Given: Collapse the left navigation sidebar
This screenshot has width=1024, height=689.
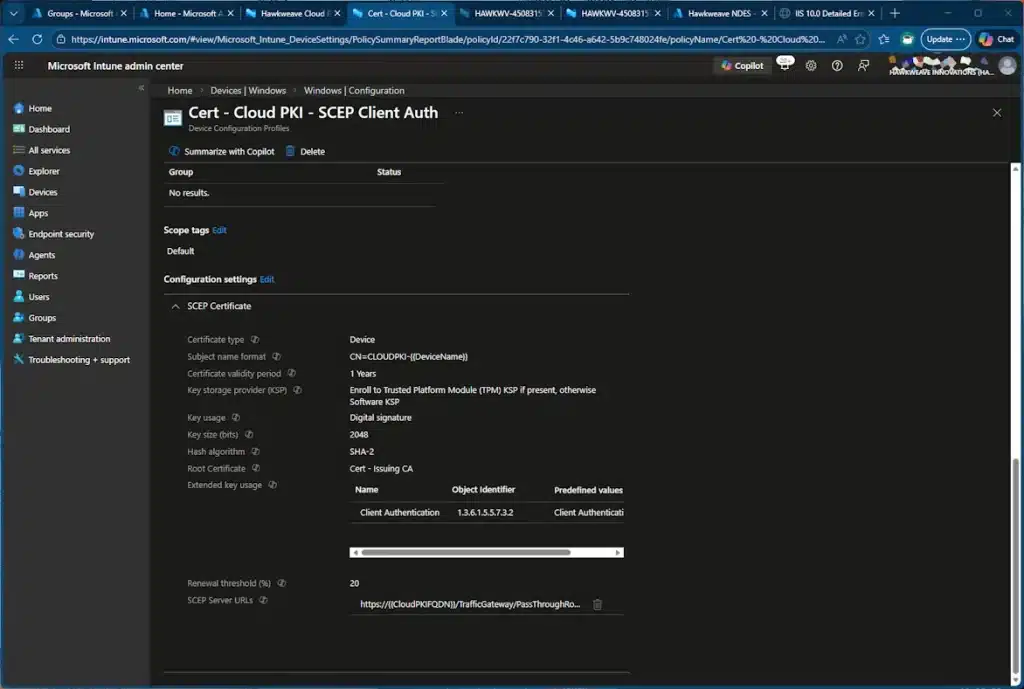Looking at the screenshot, I should (x=141, y=89).
